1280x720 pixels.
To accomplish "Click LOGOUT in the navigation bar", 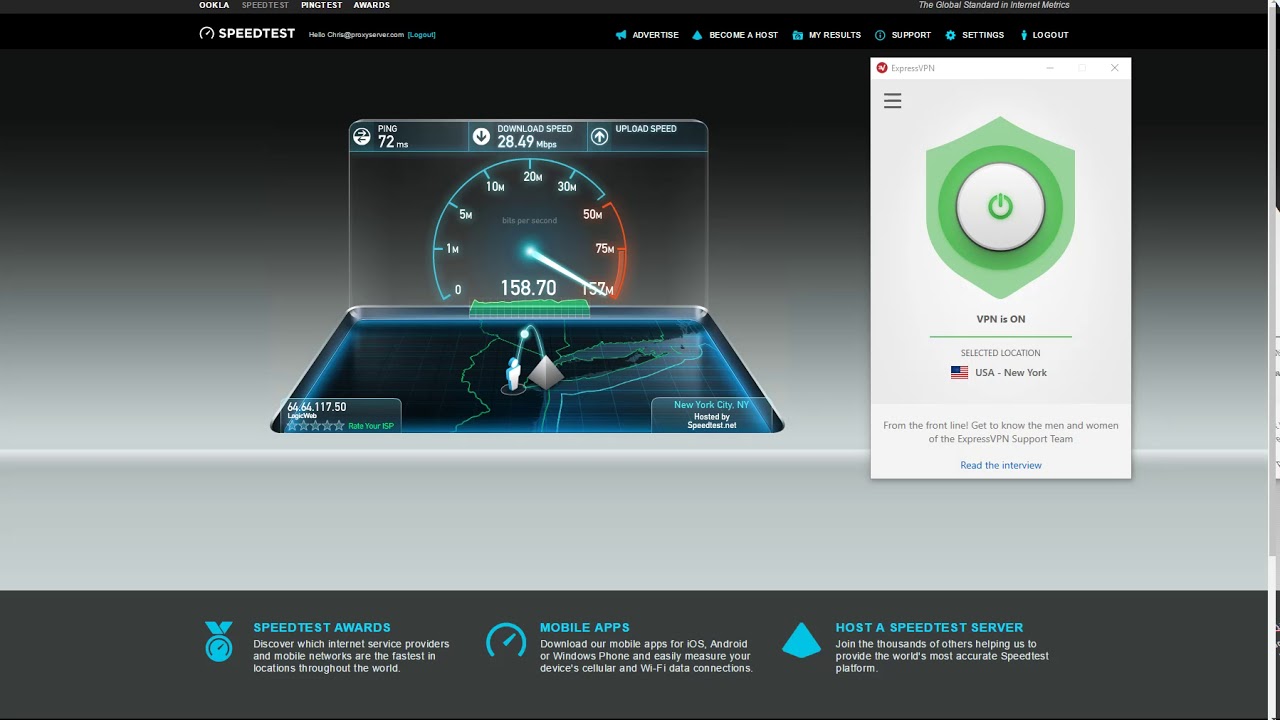I will 1050,35.
